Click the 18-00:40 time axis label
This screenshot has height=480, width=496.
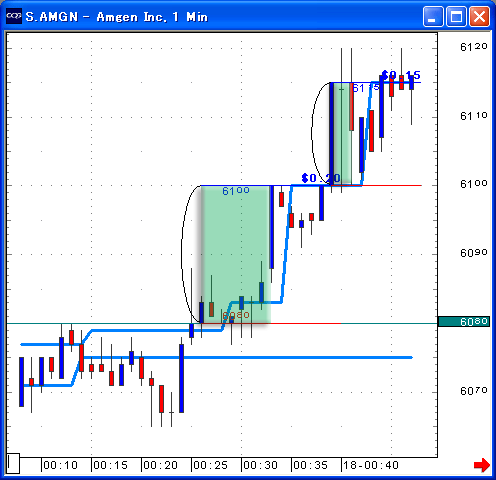pyautogui.click(x=371, y=465)
